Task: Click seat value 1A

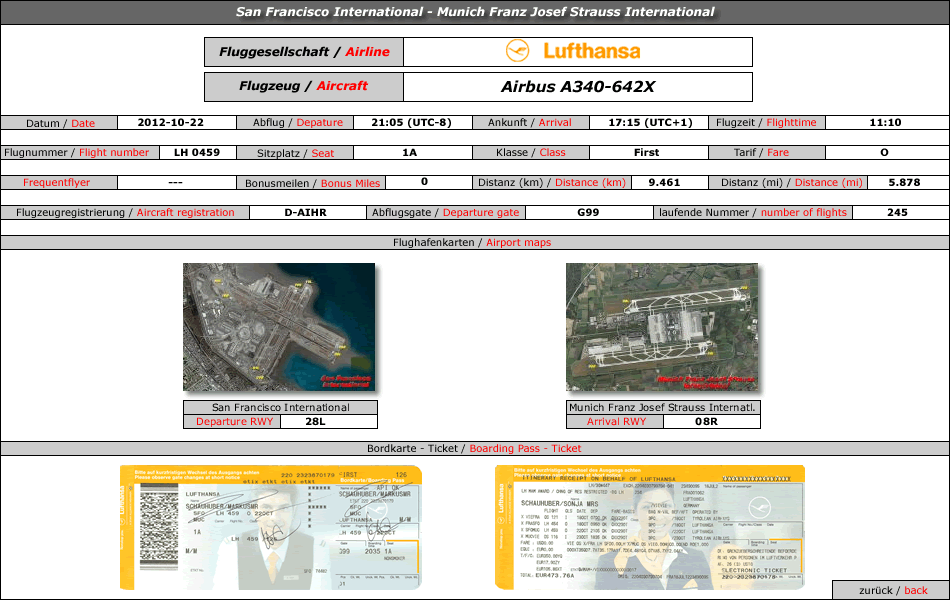Action: pyautogui.click(x=410, y=152)
